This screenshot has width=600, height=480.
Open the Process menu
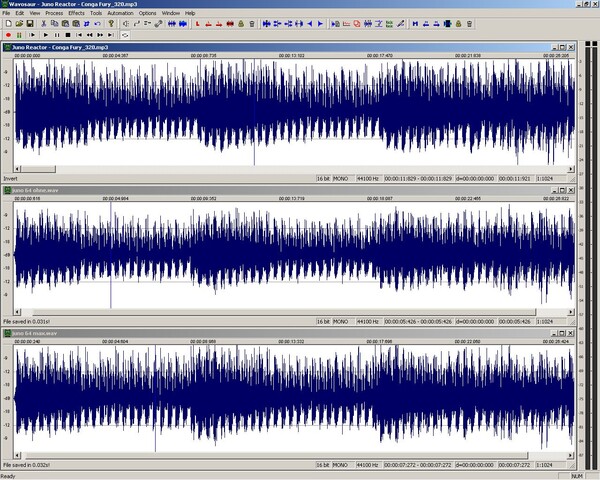click(x=54, y=13)
